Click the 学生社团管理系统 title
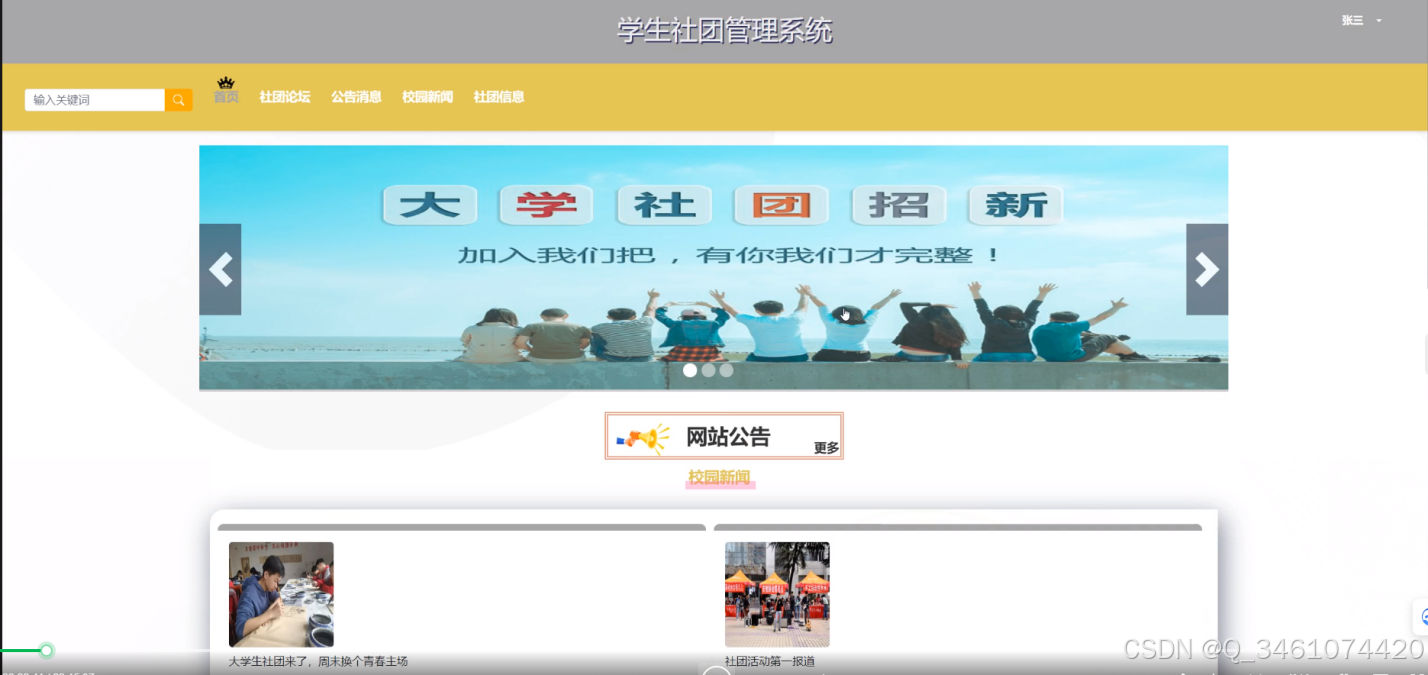Screen dimensions: 1428x675 click(x=724, y=31)
